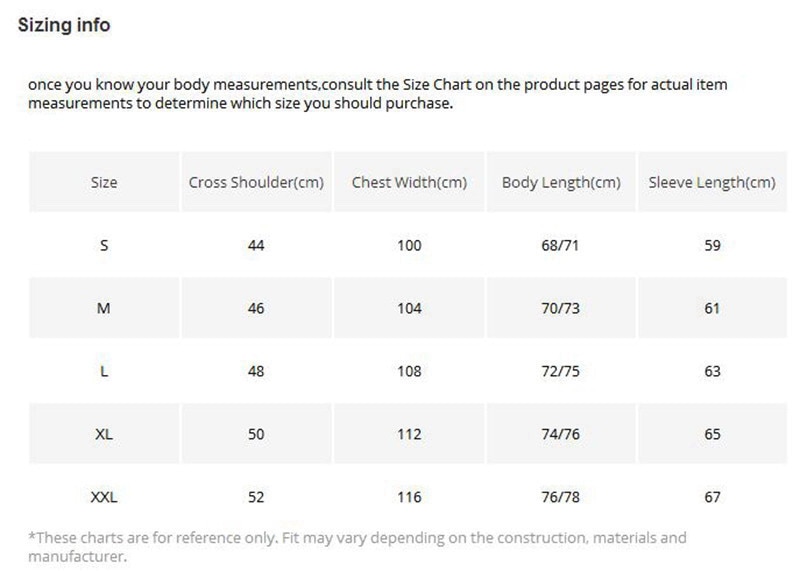Click the L size row label
This screenshot has height=571, width=800.
[x=104, y=371]
